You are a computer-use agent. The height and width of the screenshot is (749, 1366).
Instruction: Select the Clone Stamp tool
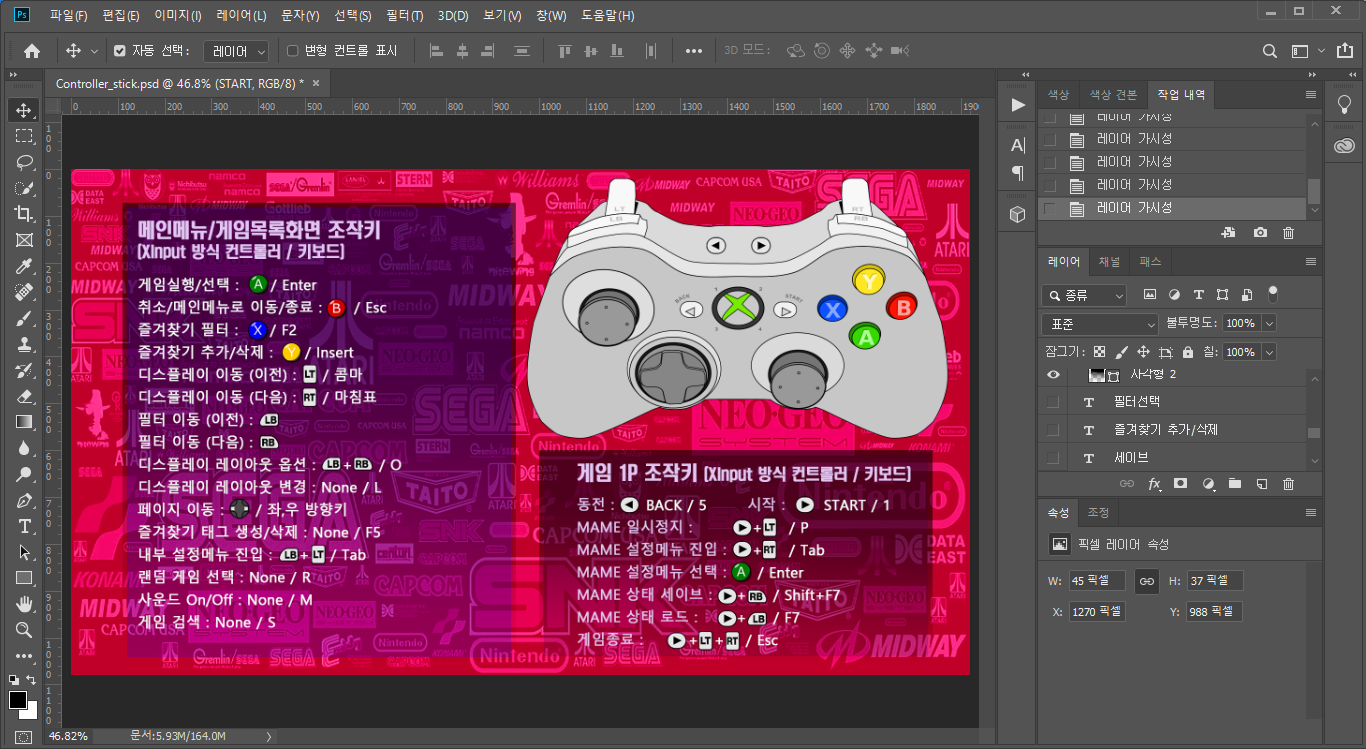click(23, 344)
